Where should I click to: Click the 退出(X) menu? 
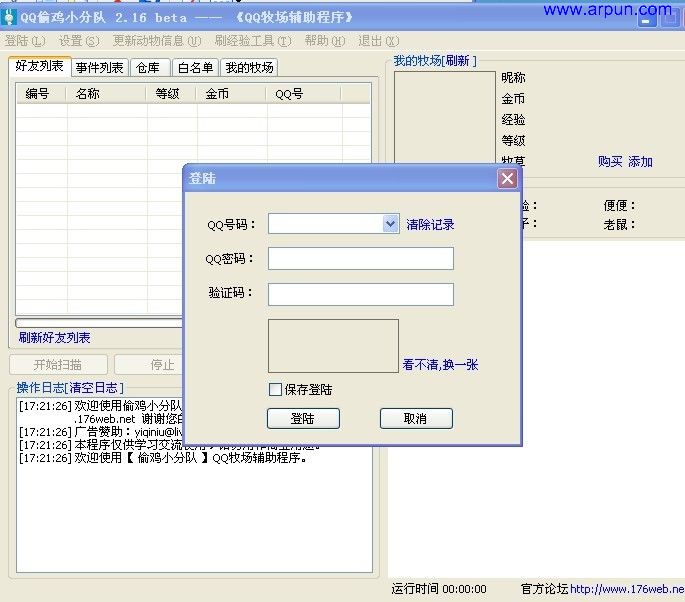coord(379,41)
